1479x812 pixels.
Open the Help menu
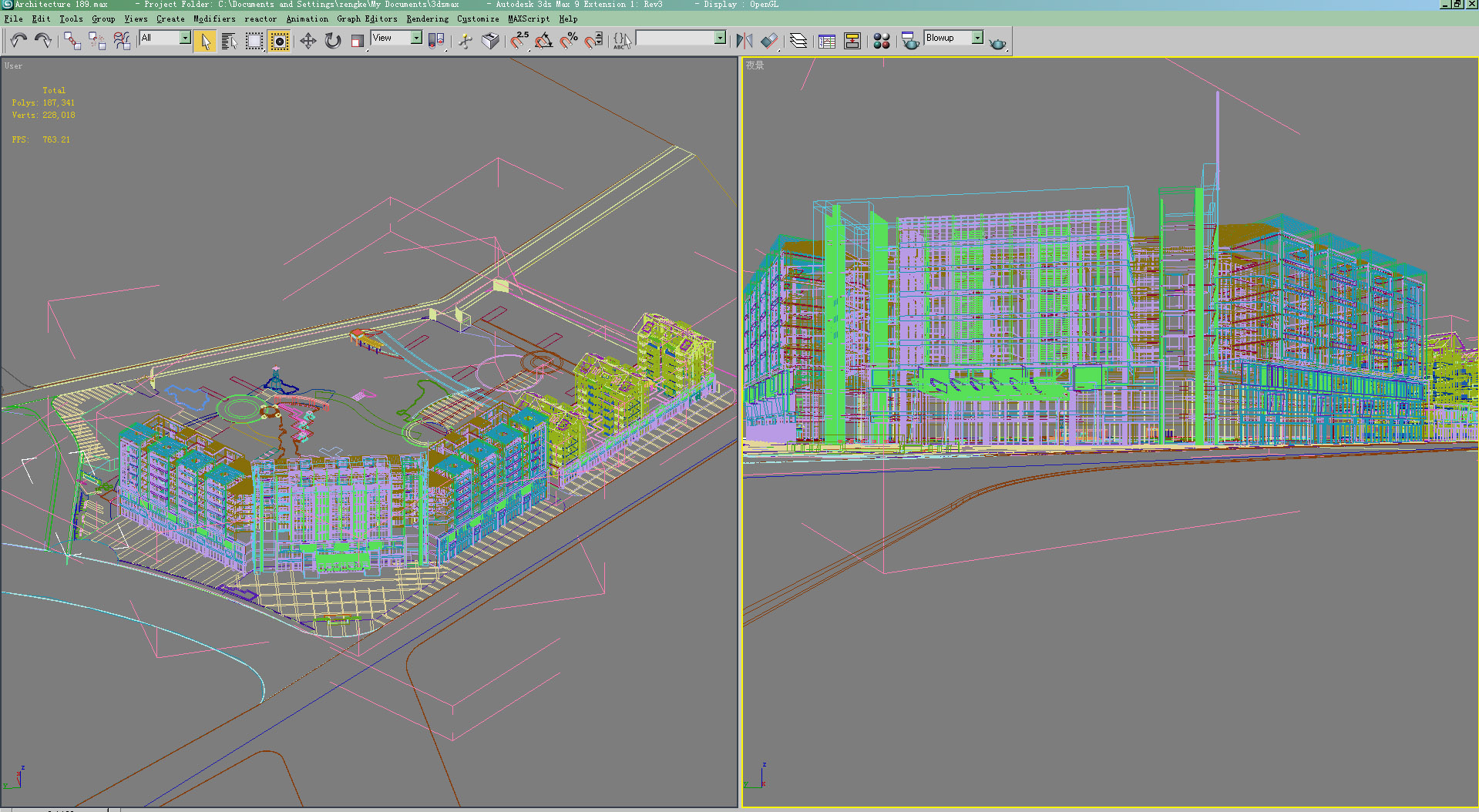pos(568,19)
